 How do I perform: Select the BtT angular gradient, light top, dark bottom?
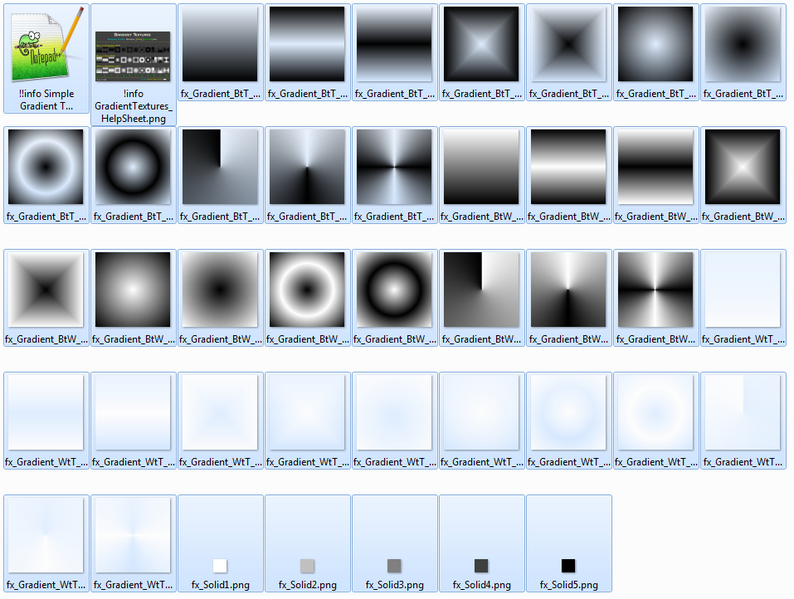[x=307, y=175]
